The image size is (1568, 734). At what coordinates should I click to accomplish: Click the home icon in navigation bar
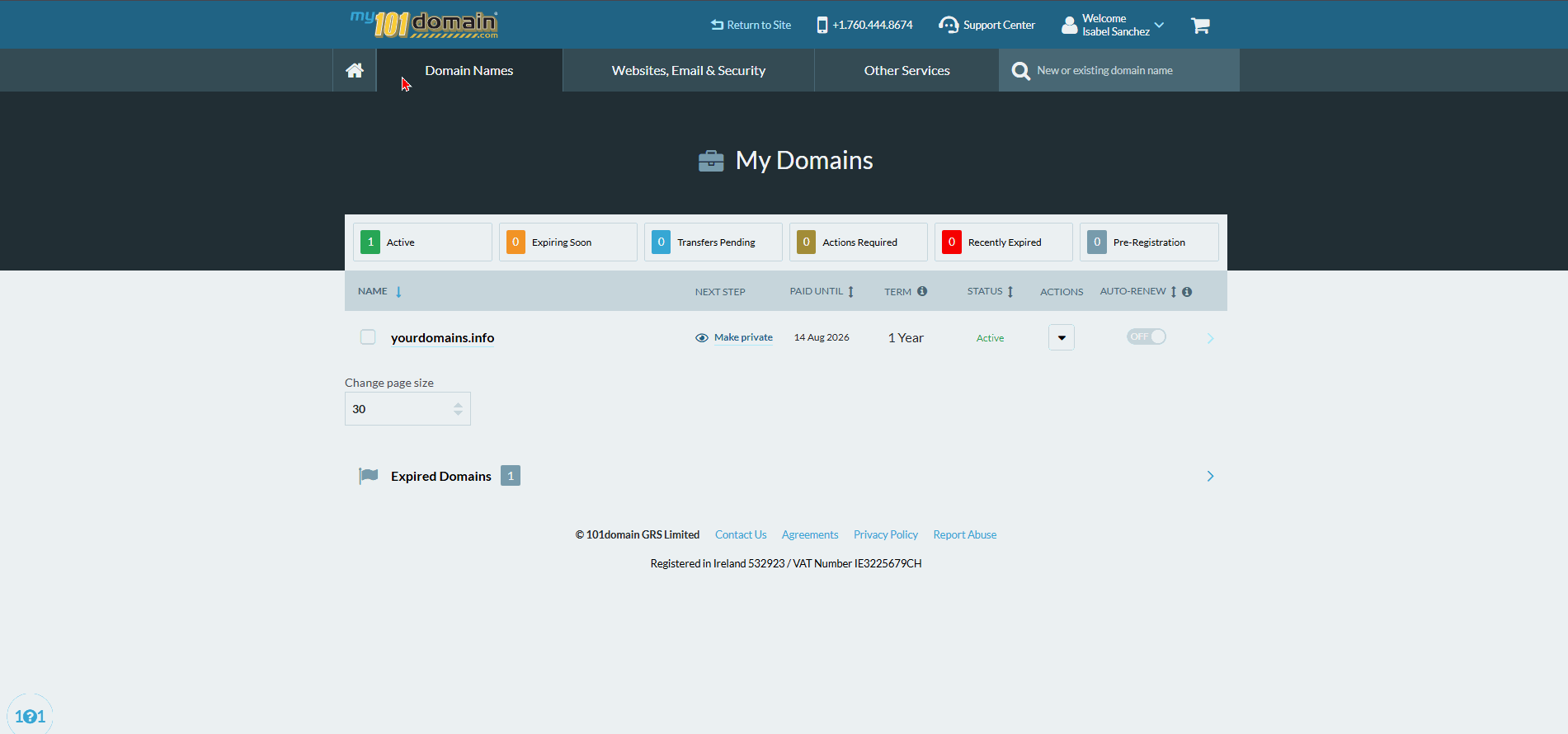pos(355,70)
